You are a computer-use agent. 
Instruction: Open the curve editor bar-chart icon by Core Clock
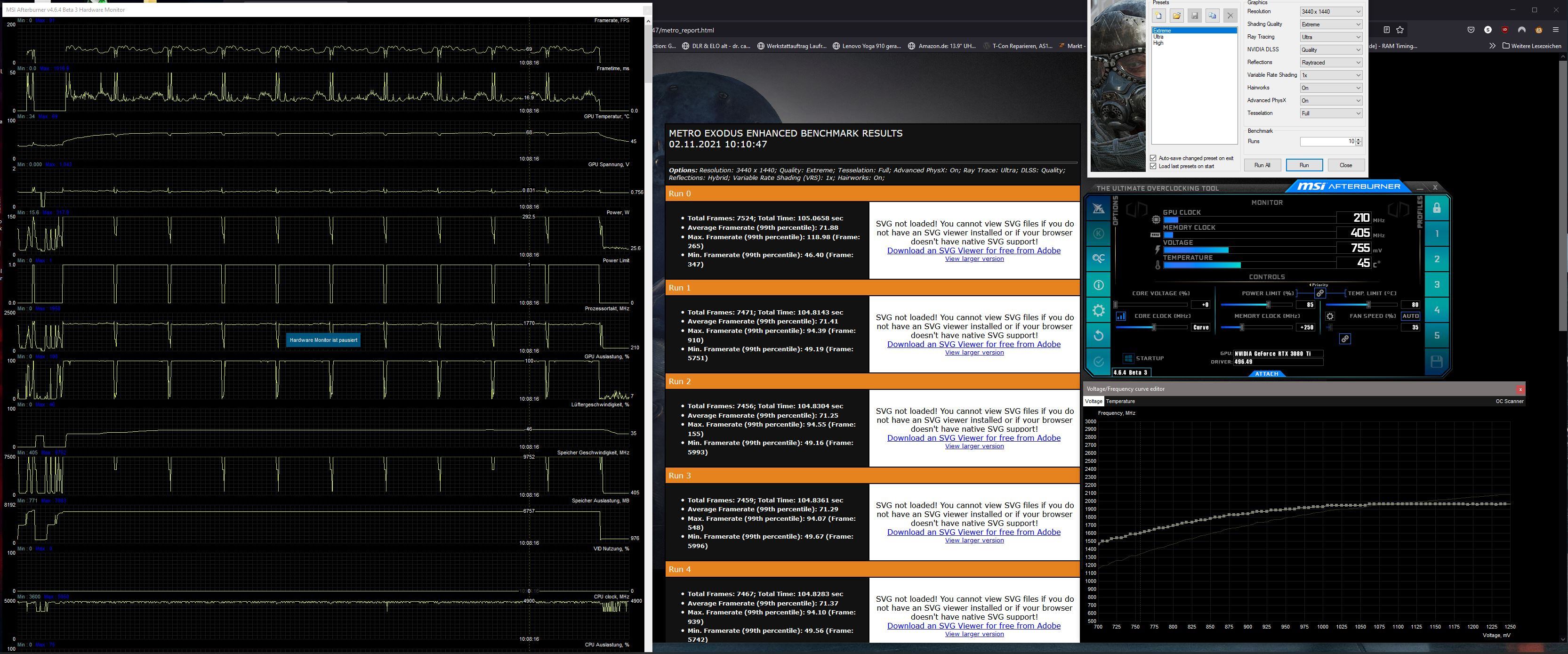click(x=1121, y=316)
